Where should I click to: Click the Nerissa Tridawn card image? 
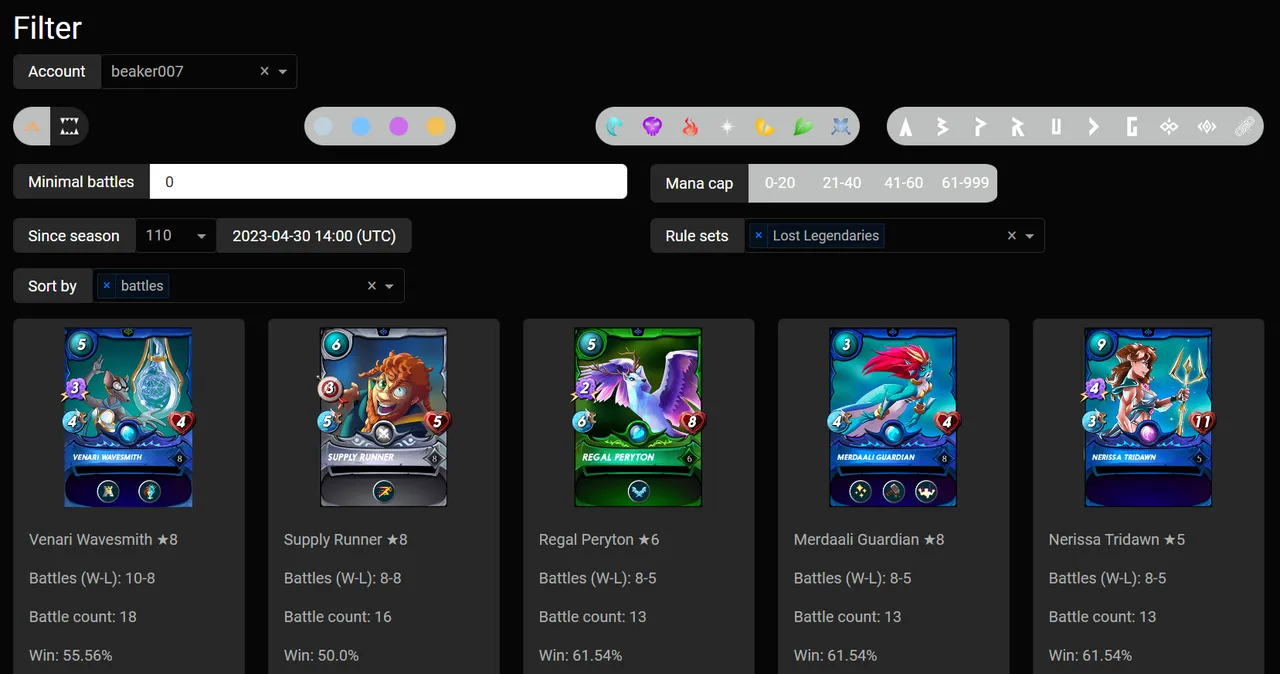[x=1148, y=417]
